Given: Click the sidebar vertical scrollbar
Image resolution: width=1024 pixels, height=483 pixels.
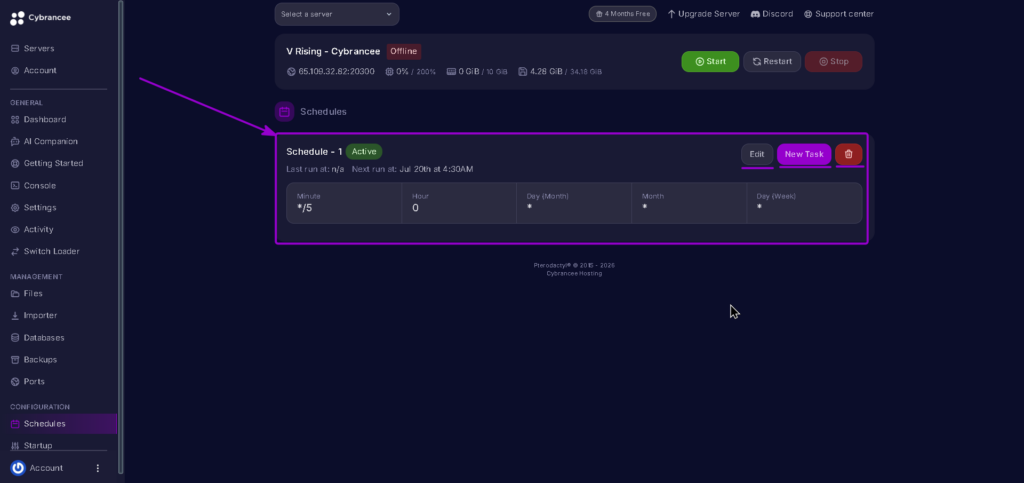Looking at the screenshot, I should tap(120, 236).
